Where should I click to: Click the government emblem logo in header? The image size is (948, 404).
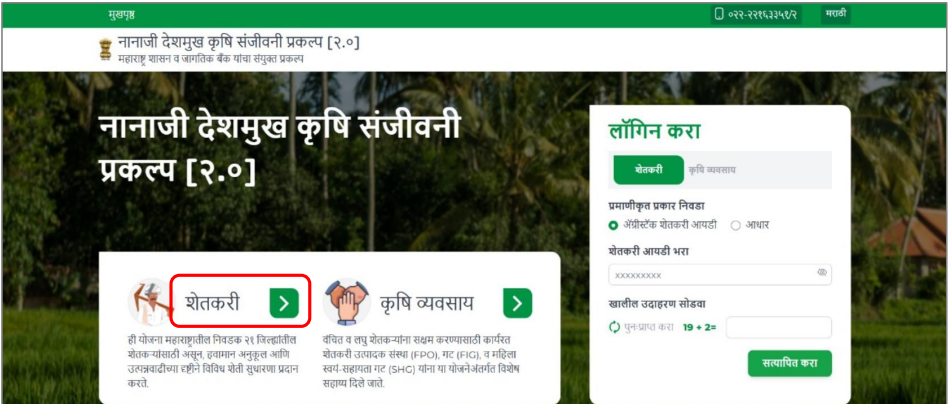pyautogui.click(x=105, y=50)
